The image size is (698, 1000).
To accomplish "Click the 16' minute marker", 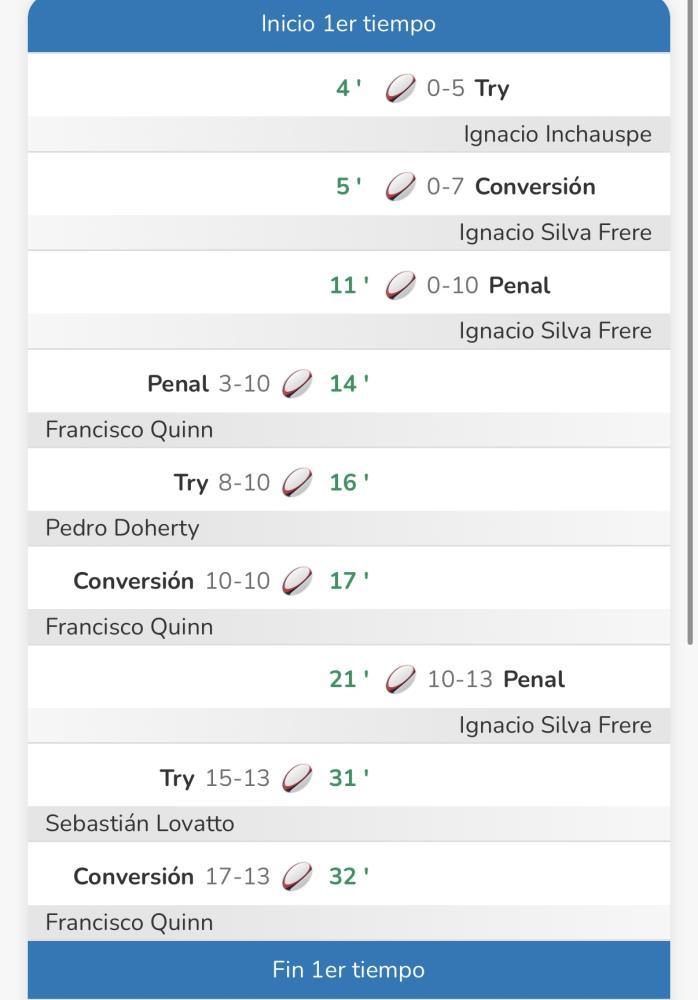I will (349, 483).
